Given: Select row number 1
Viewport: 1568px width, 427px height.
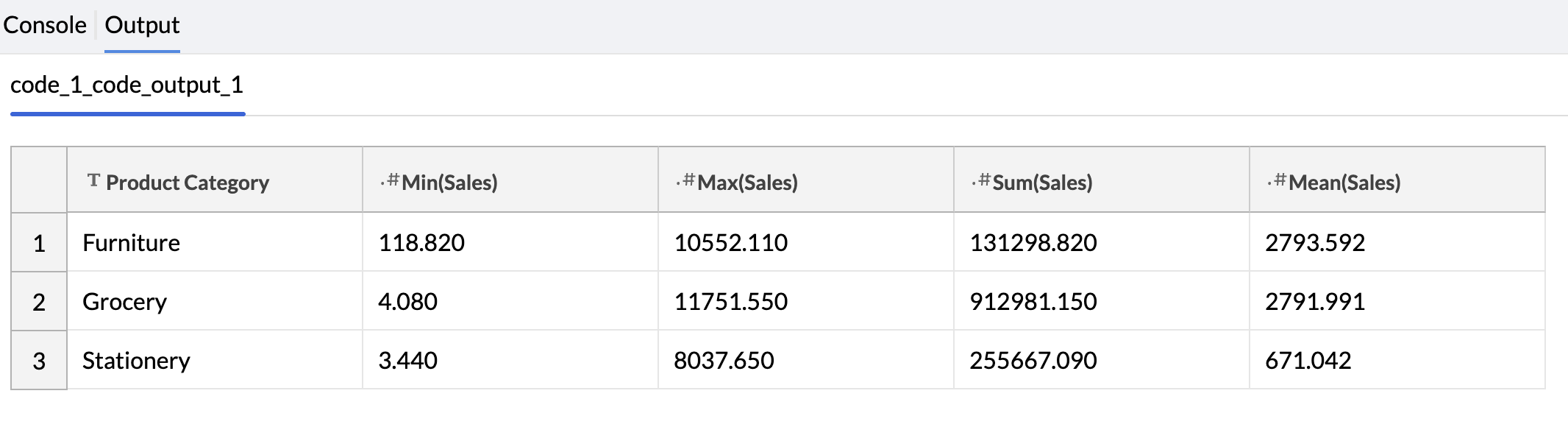Looking at the screenshot, I should pyautogui.click(x=39, y=243).
